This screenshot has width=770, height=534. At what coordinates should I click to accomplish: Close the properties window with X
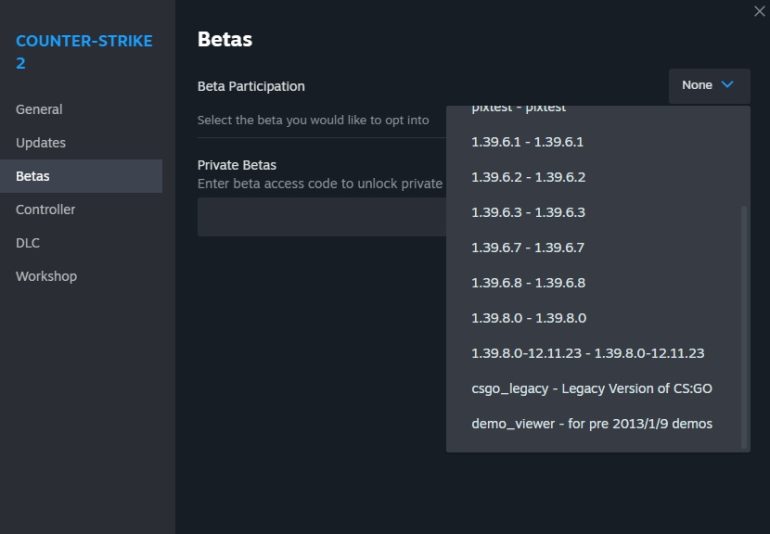click(x=758, y=11)
